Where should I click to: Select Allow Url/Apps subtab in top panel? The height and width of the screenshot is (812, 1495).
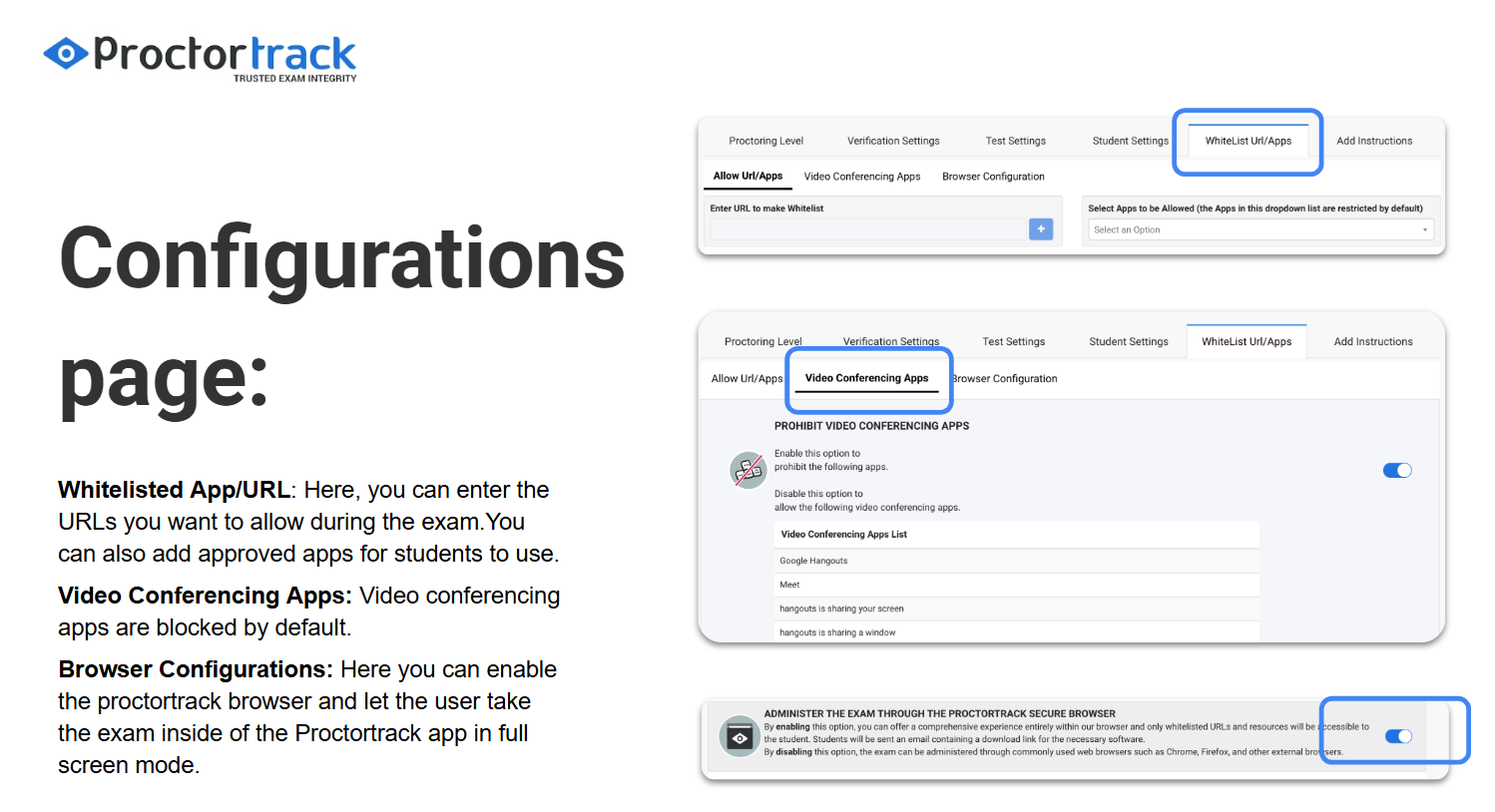coord(747,176)
